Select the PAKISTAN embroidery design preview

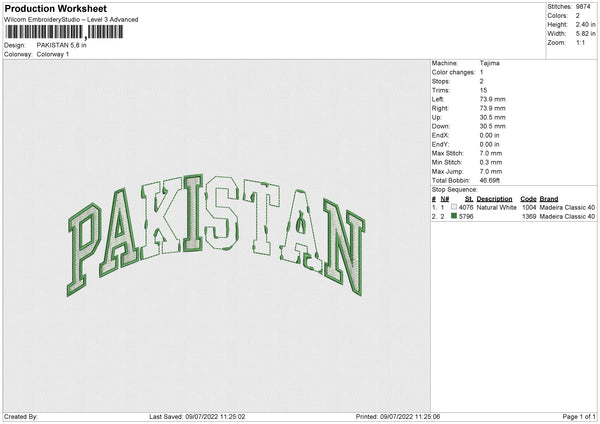click(217, 235)
